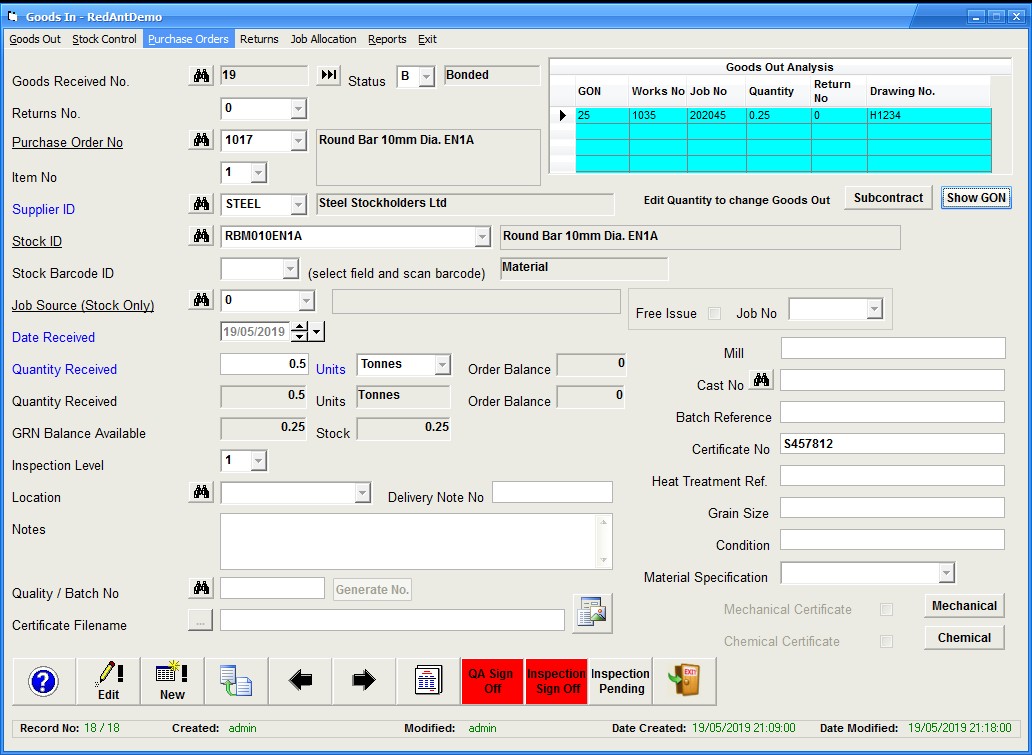Search Goods Received No. with binoculars icon
The height and width of the screenshot is (755, 1032).
point(201,76)
